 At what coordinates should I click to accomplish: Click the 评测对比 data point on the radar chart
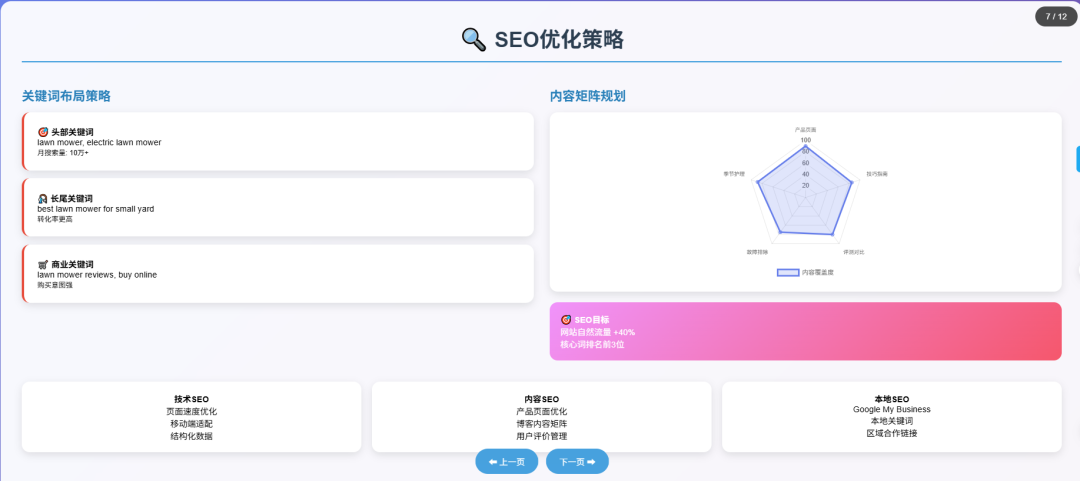tap(832, 234)
